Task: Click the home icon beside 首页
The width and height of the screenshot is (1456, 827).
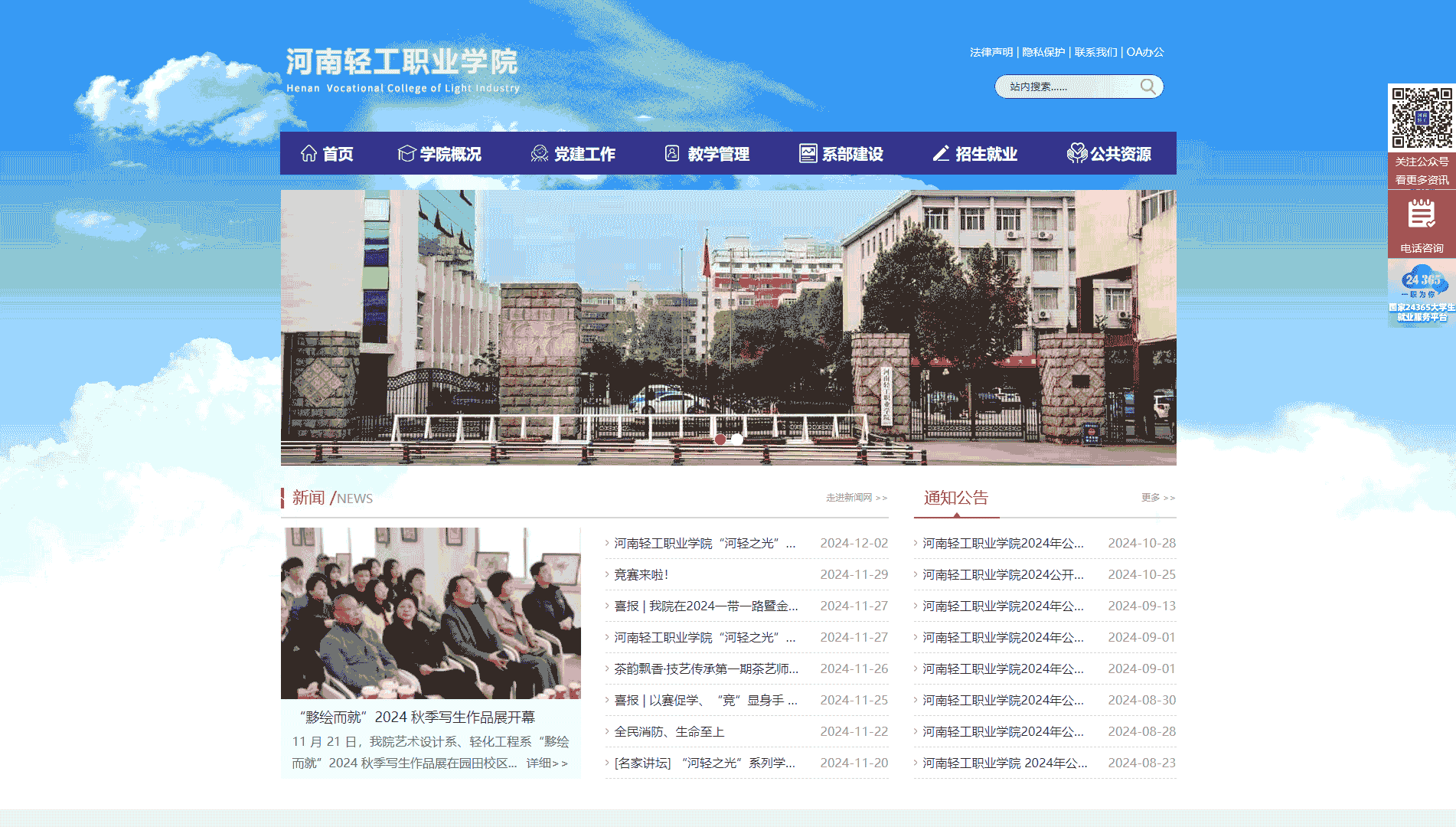Action: point(309,153)
